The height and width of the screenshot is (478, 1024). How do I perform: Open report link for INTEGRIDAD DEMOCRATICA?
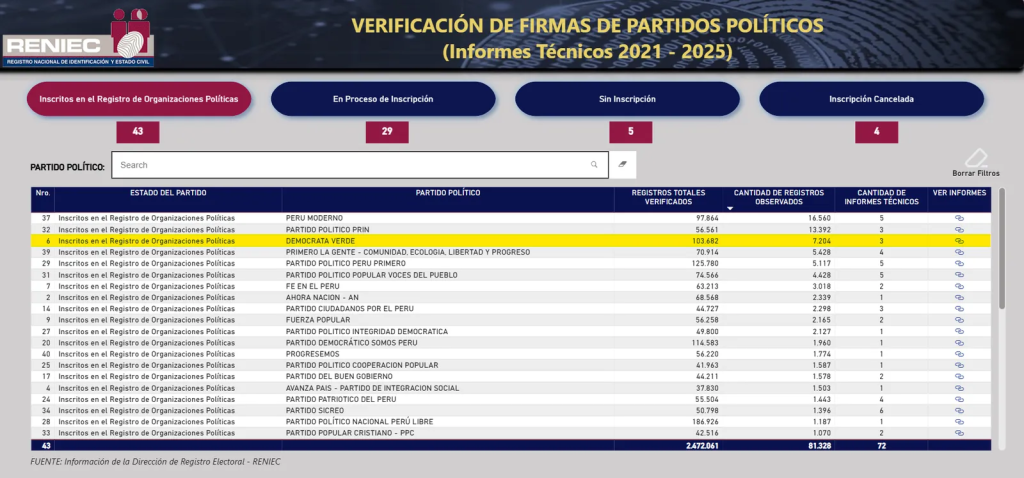(959, 332)
